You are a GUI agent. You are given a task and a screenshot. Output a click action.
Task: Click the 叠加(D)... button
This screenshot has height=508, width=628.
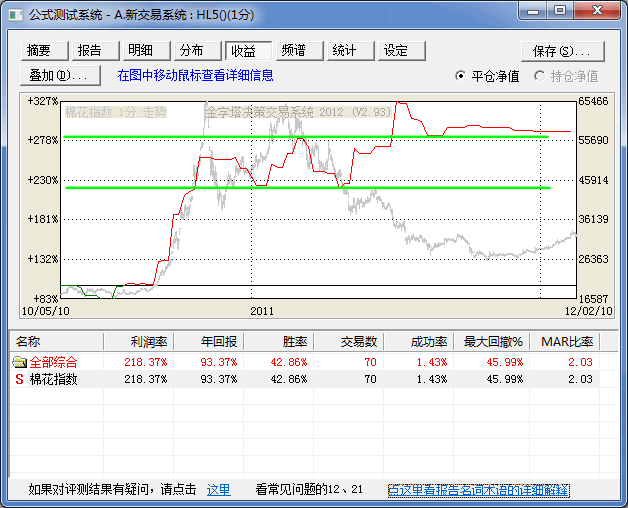pos(60,75)
